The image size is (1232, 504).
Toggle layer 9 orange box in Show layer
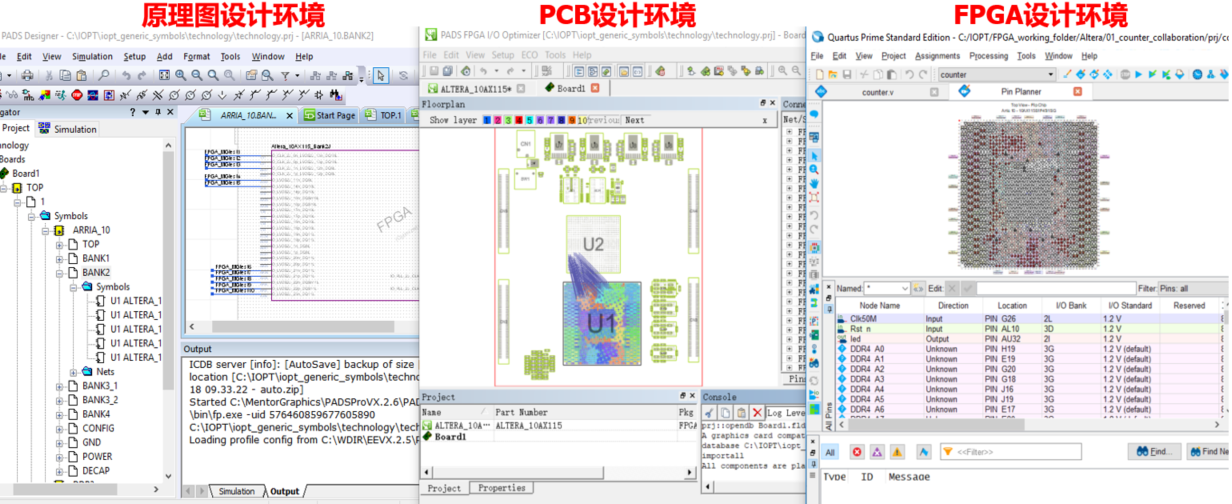pos(572,120)
